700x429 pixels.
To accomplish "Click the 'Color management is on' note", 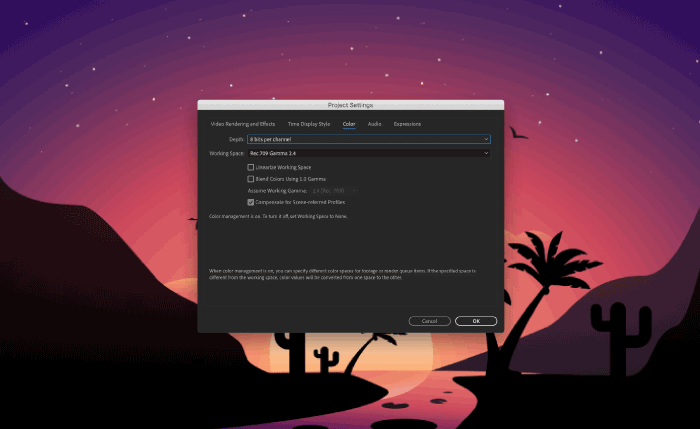I will click(x=278, y=217).
